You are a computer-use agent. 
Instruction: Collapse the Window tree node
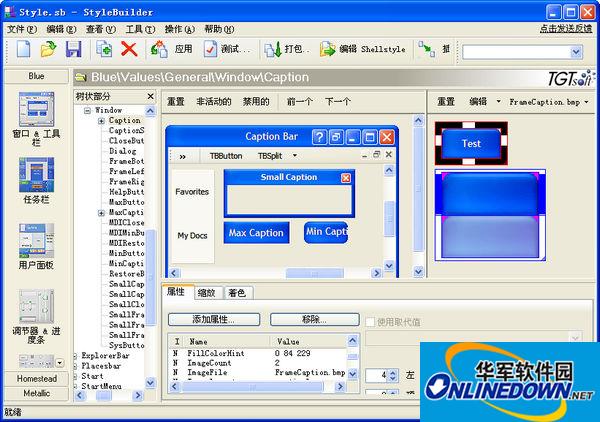(x=88, y=111)
